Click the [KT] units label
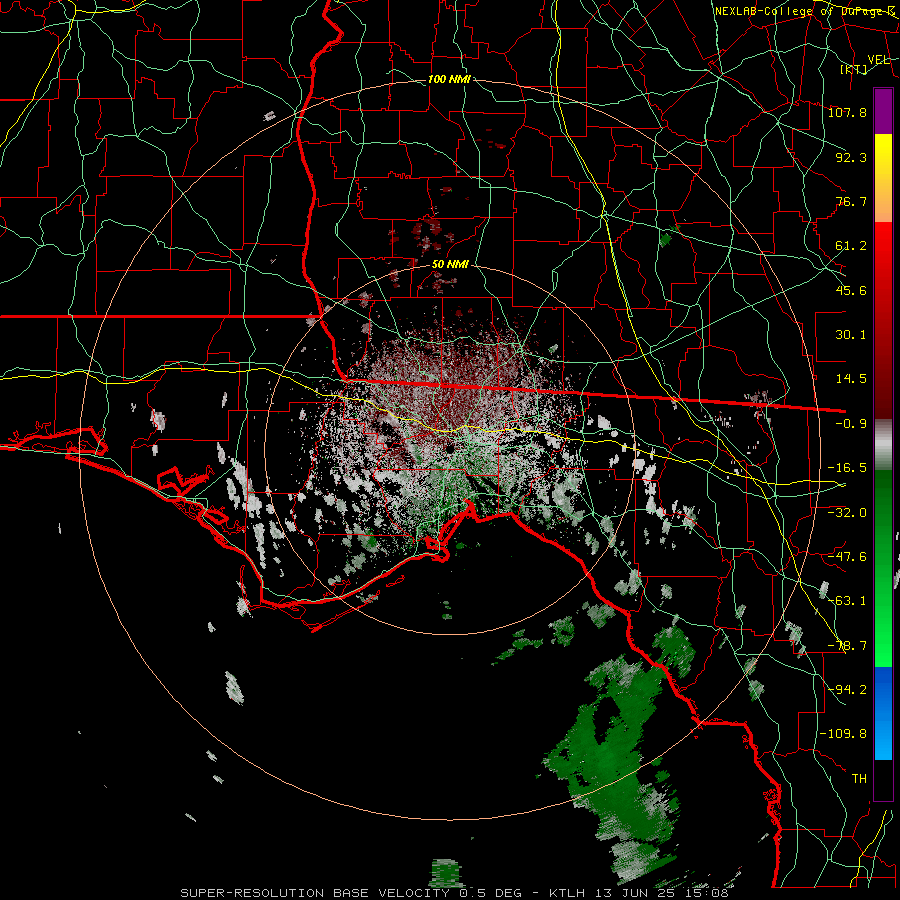 point(854,69)
